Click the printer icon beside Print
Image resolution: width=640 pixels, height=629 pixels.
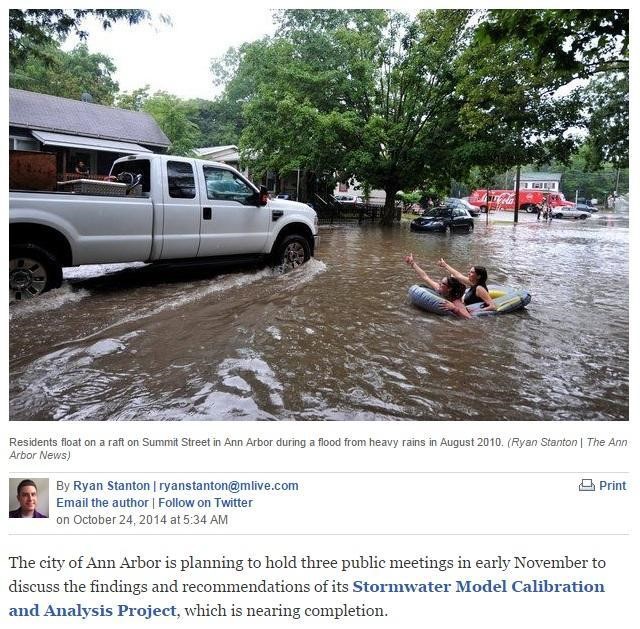tap(587, 485)
